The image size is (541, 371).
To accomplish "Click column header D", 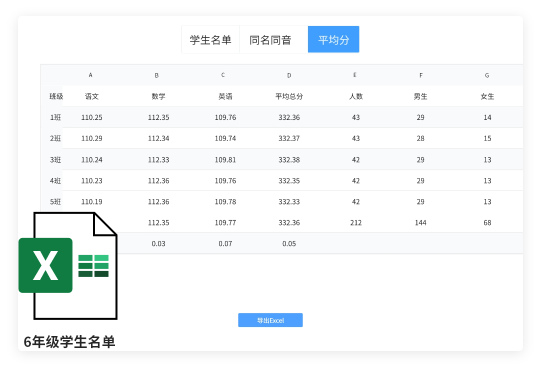I will tap(289, 75).
